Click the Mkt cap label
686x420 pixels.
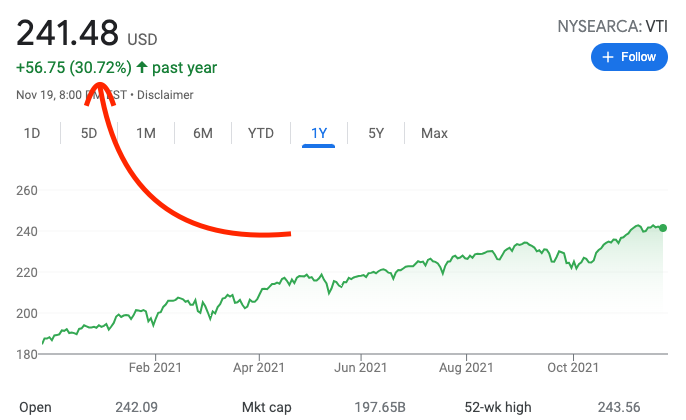pyautogui.click(x=265, y=407)
